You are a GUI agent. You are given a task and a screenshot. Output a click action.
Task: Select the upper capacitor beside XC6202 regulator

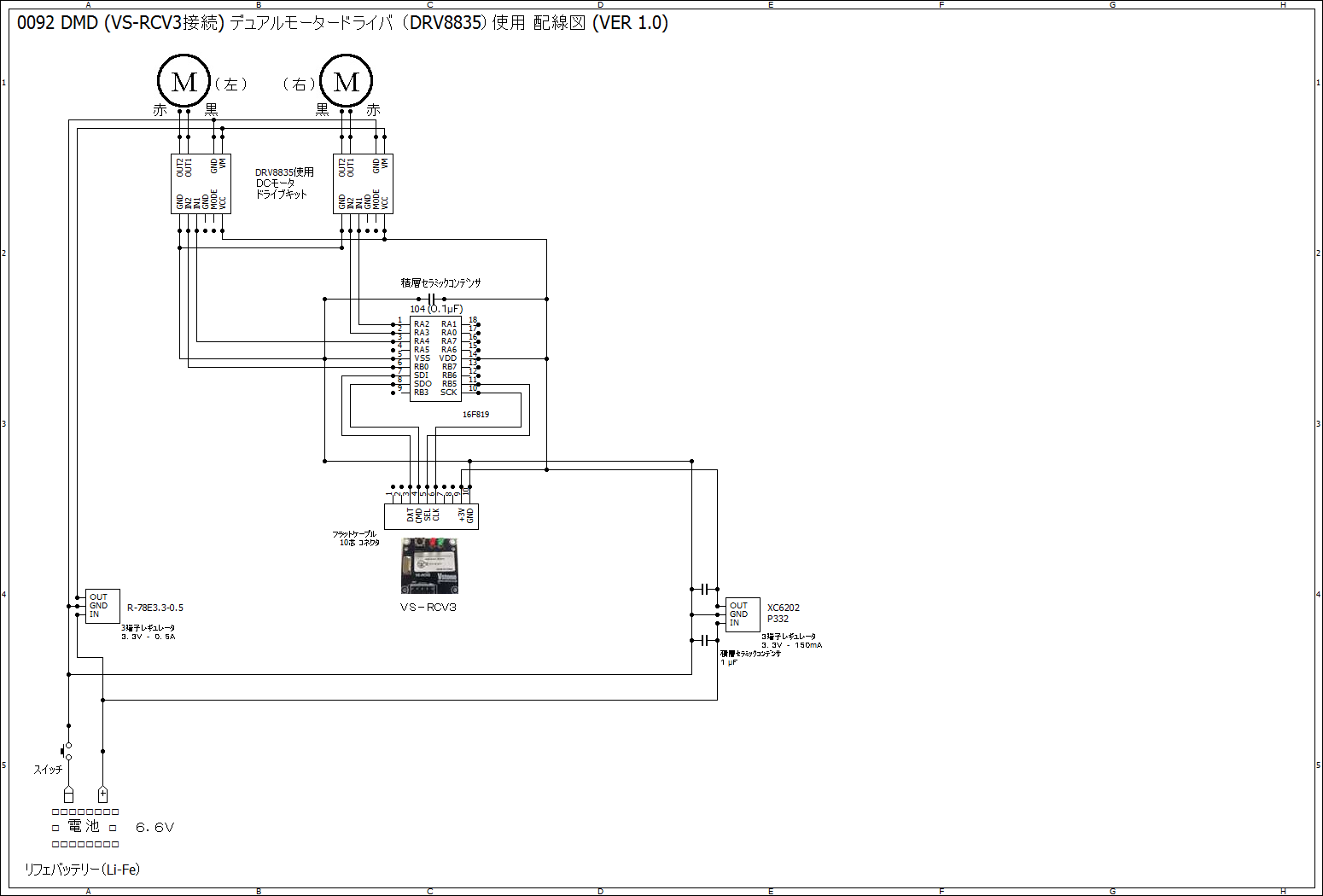coord(704,589)
